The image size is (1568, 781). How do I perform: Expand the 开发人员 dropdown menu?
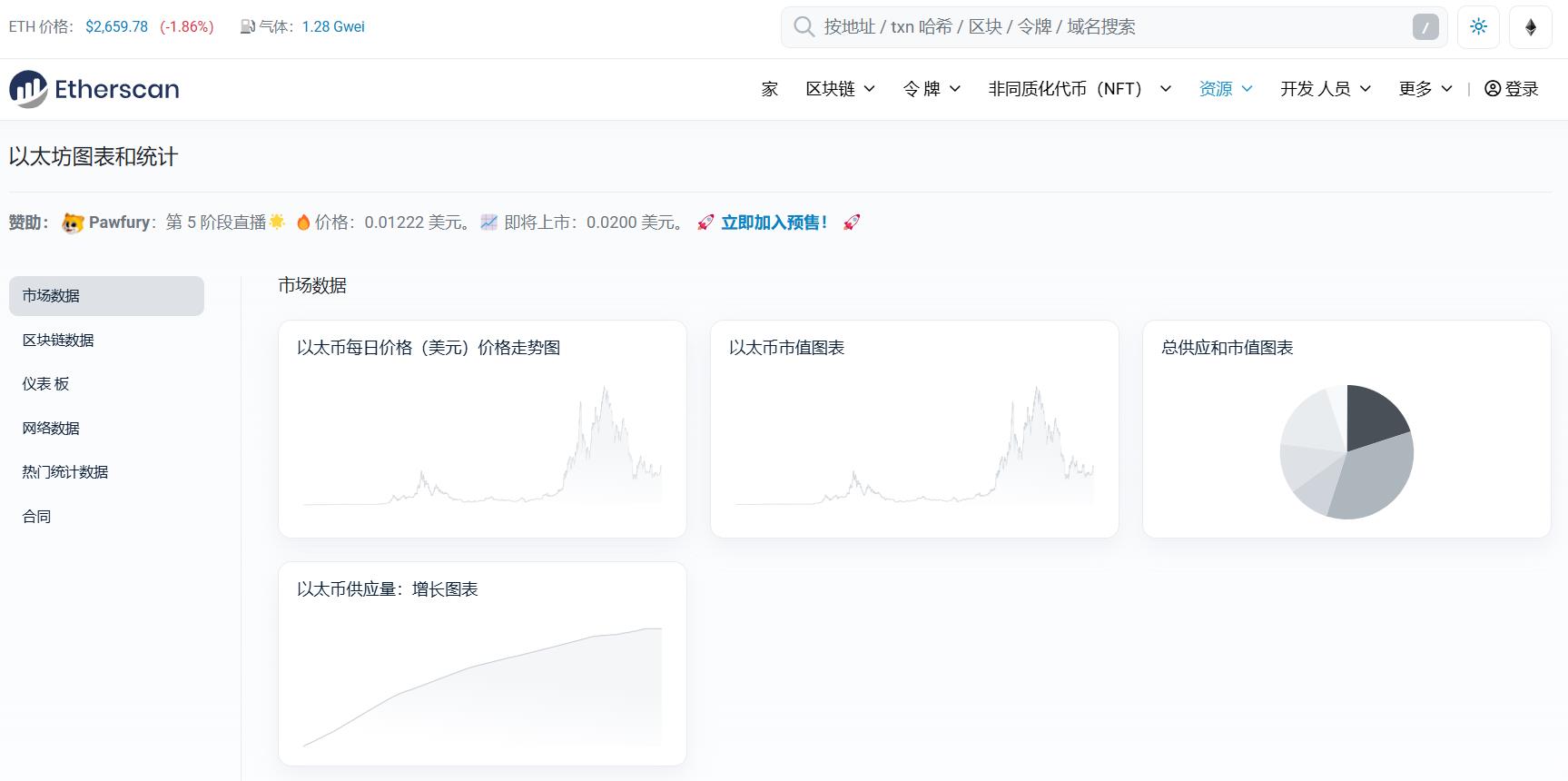(1326, 88)
